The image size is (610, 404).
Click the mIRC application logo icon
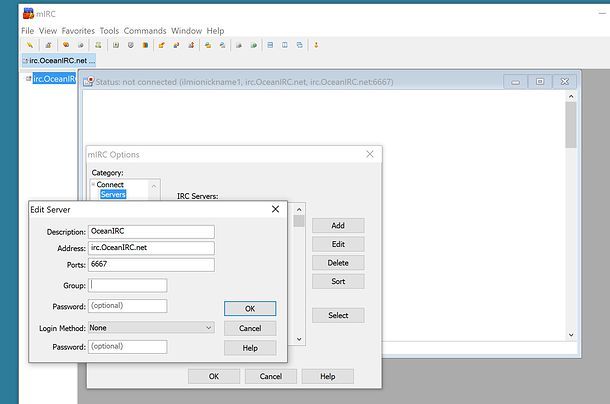pyautogui.click(x=28, y=14)
